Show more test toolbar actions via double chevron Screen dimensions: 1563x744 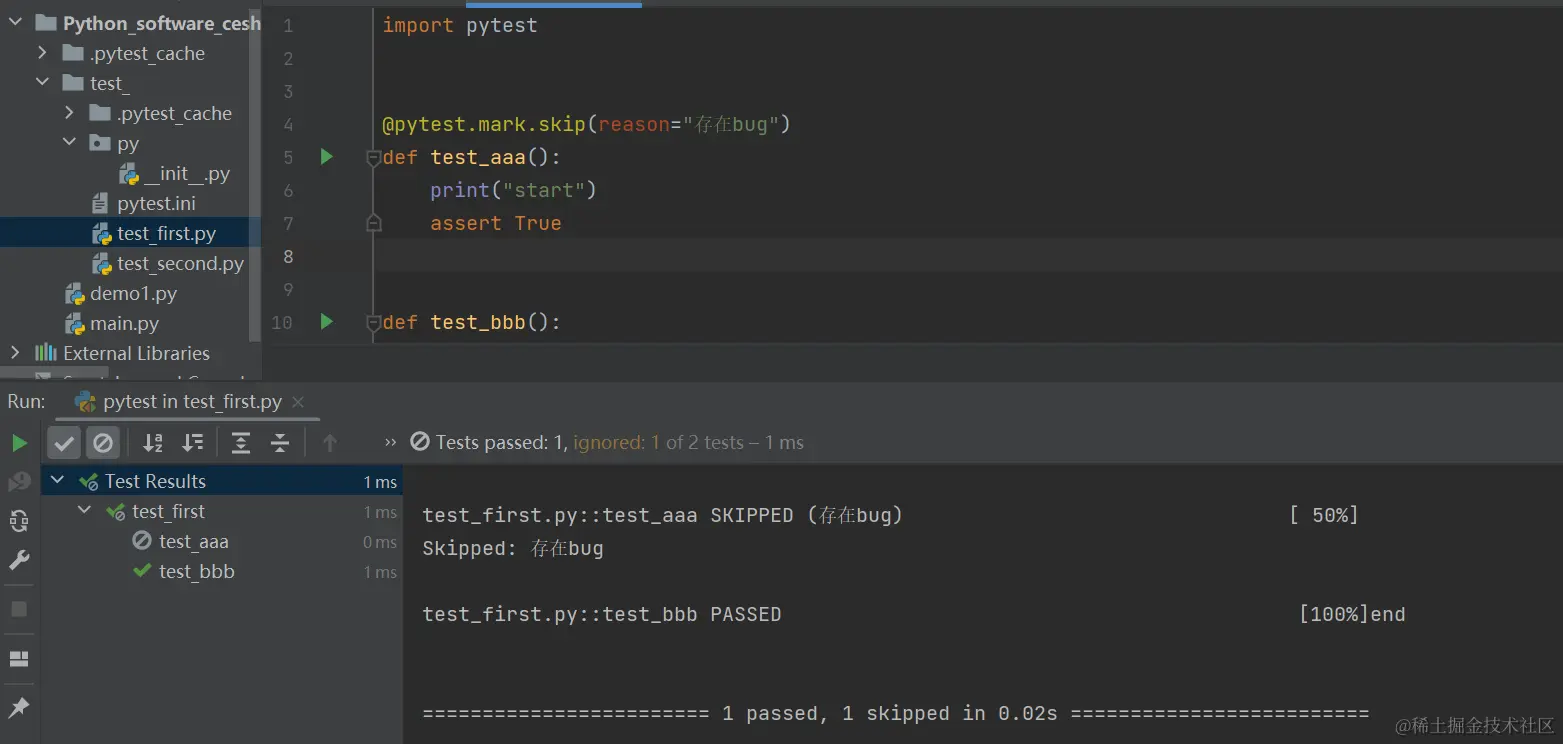pos(390,442)
